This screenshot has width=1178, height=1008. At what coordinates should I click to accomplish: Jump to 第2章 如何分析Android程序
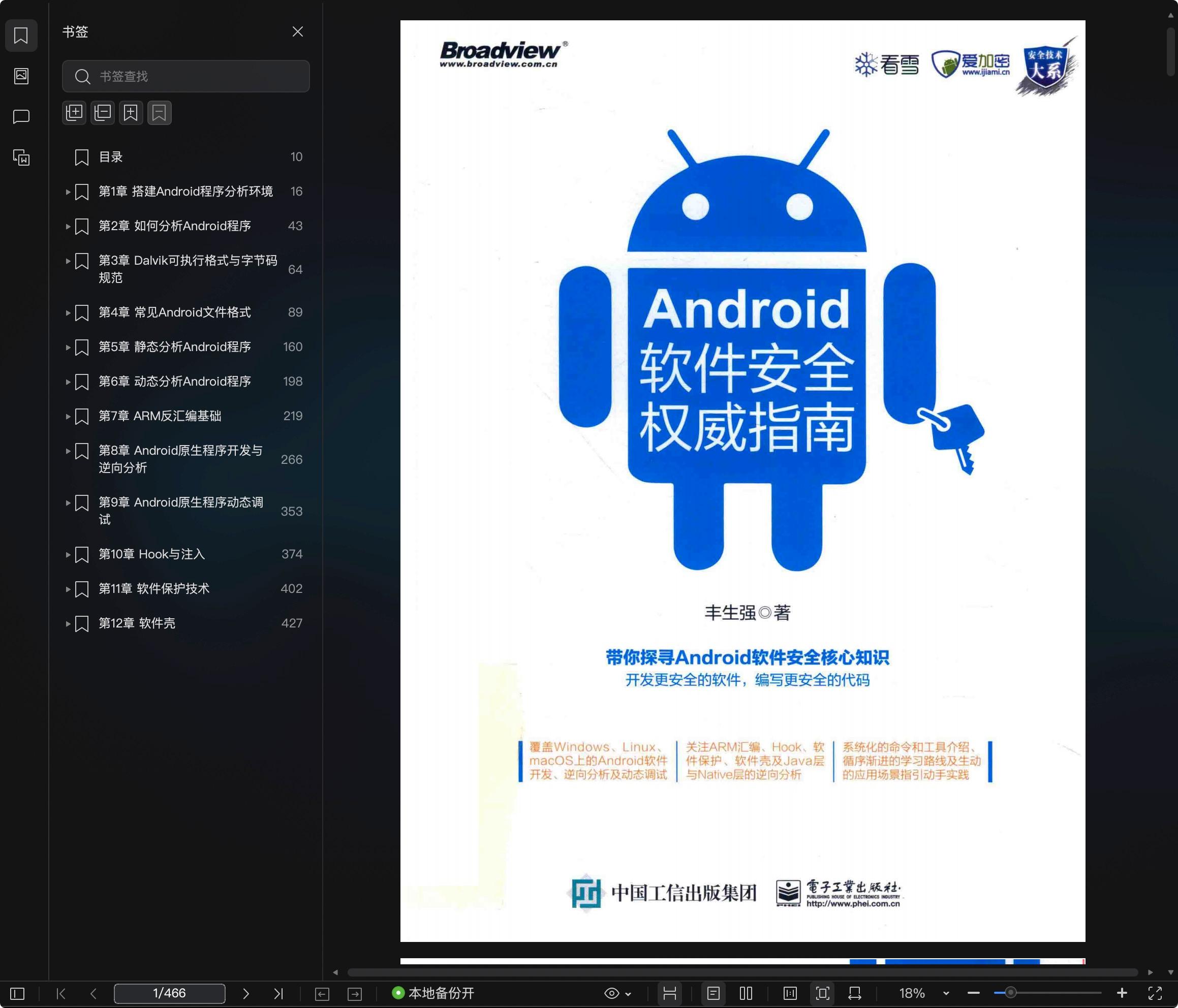[174, 226]
